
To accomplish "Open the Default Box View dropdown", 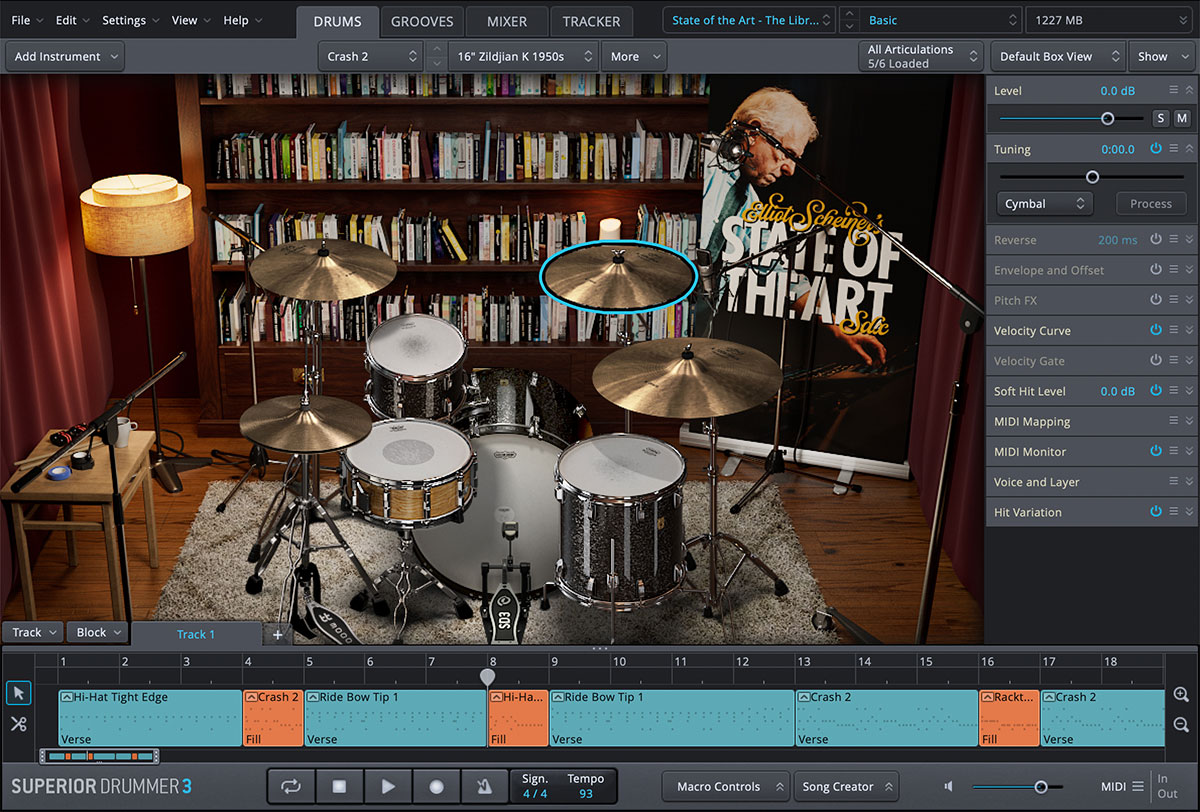I will [1056, 57].
